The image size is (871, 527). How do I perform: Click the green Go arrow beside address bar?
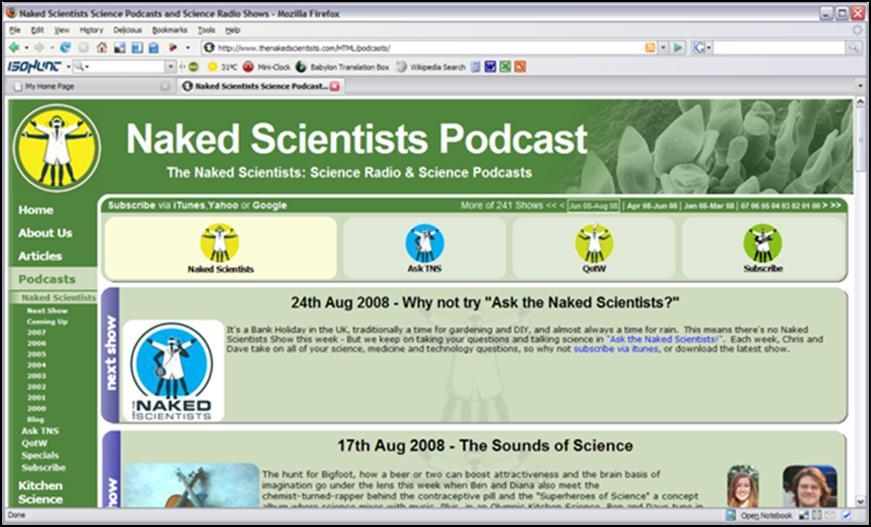pos(678,48)
